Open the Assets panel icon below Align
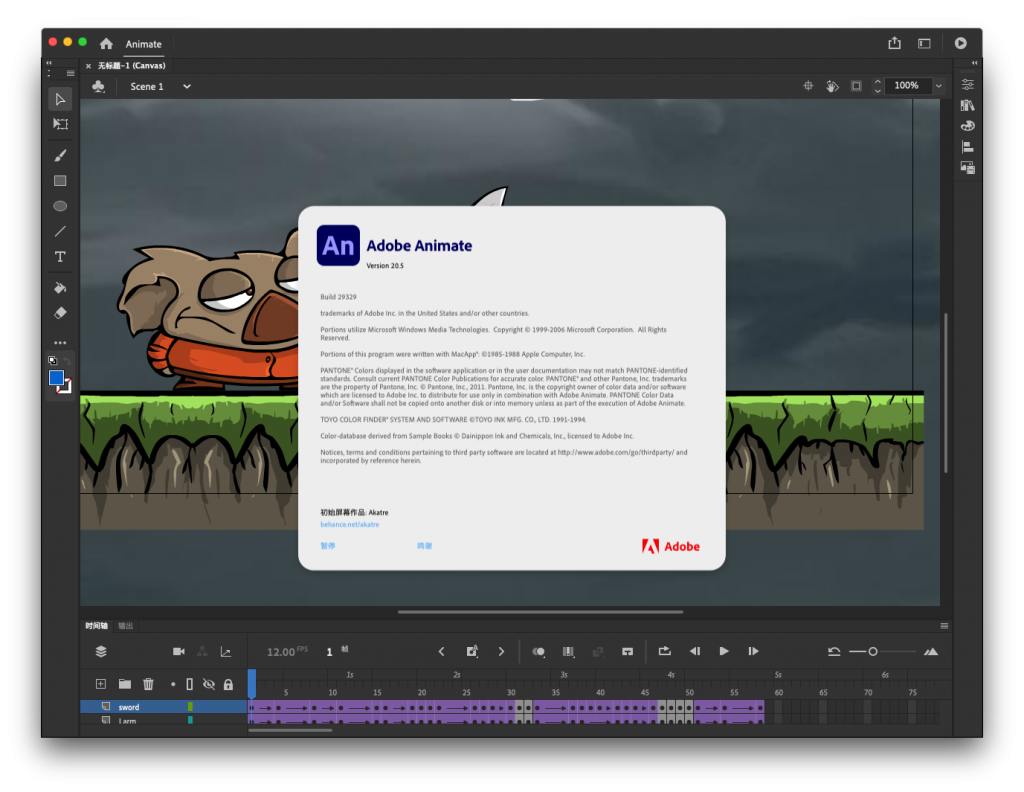This screenshot has height=792, width=1024. coord(968,168)
